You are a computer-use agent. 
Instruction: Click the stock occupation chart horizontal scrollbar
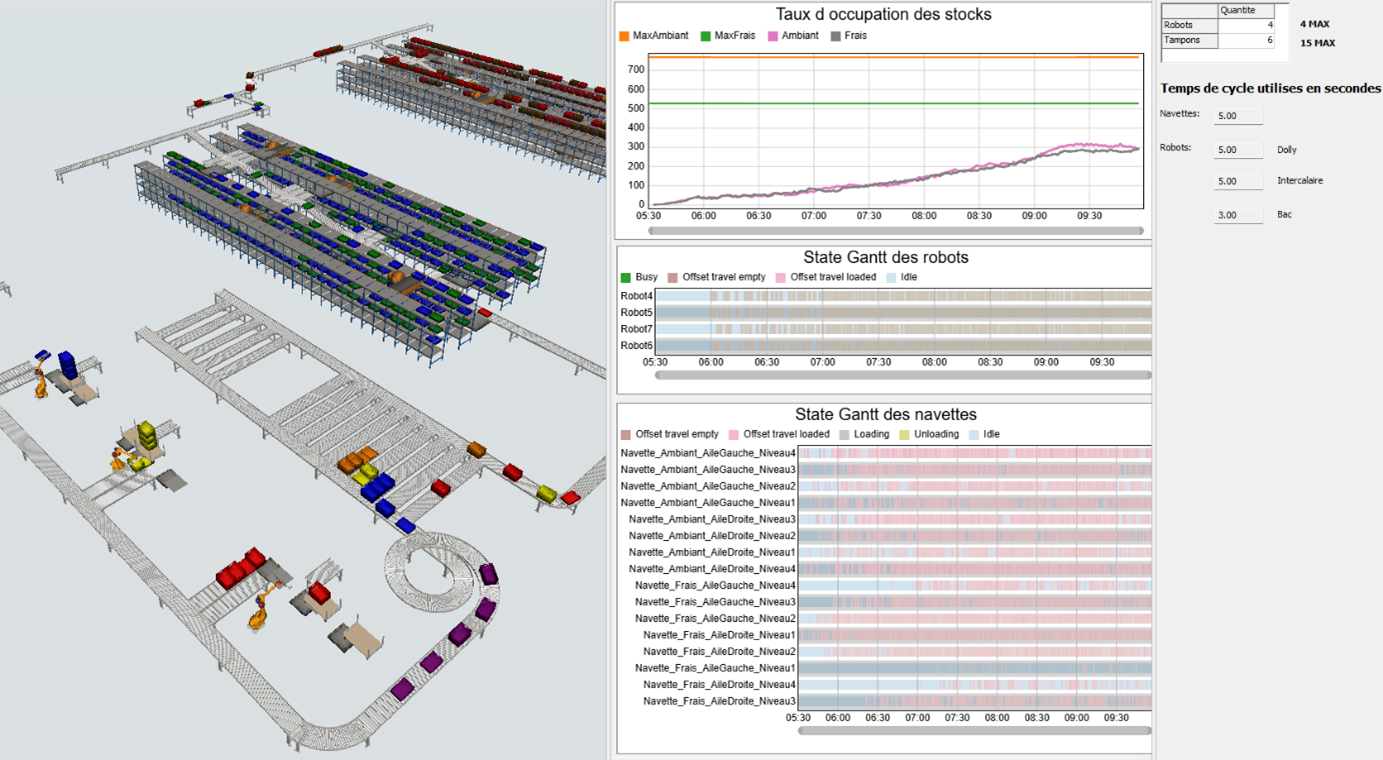(x=896, y=231)
